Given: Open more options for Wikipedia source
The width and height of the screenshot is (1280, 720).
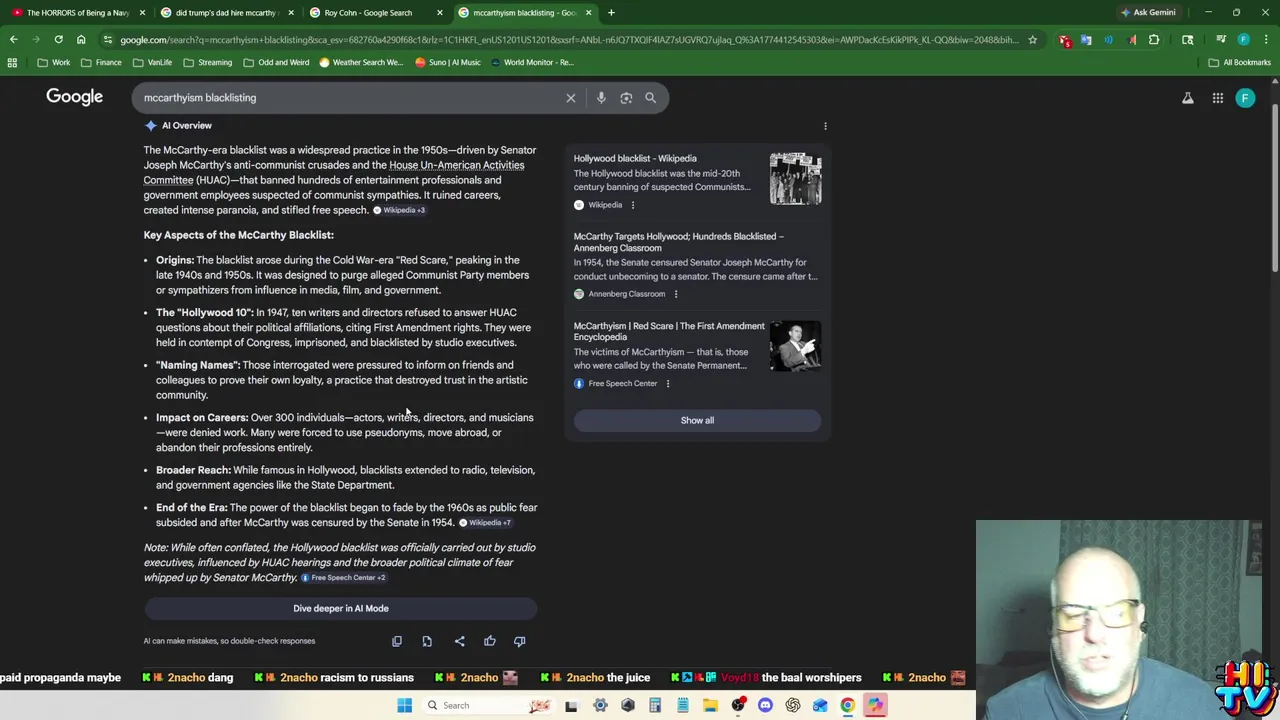Looking at the screenshot, I should (632, 205).
